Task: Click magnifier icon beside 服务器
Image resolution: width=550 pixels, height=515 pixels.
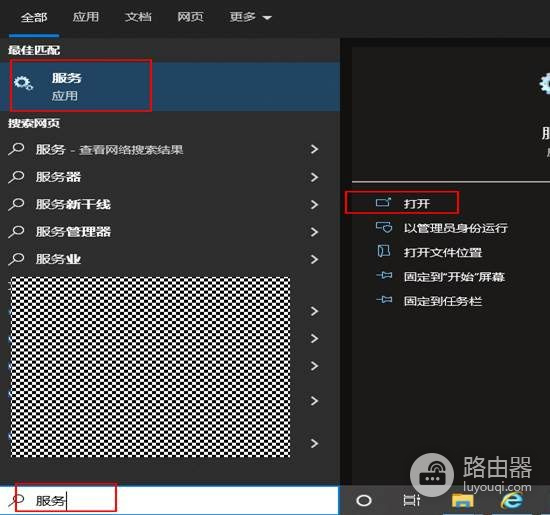Action: pos(16,177)
